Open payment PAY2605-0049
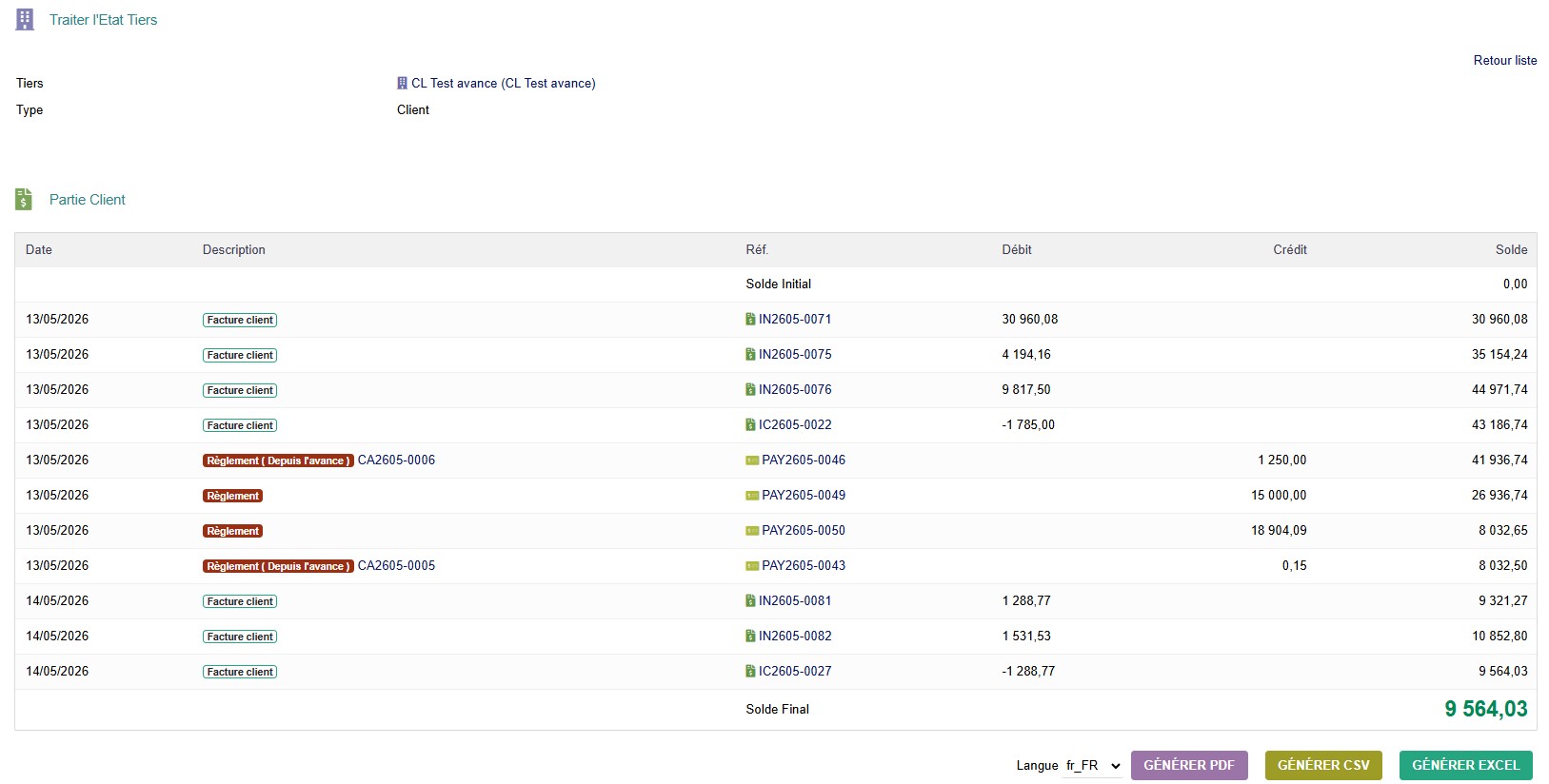 pyautogui.click(x=804, y=495)
